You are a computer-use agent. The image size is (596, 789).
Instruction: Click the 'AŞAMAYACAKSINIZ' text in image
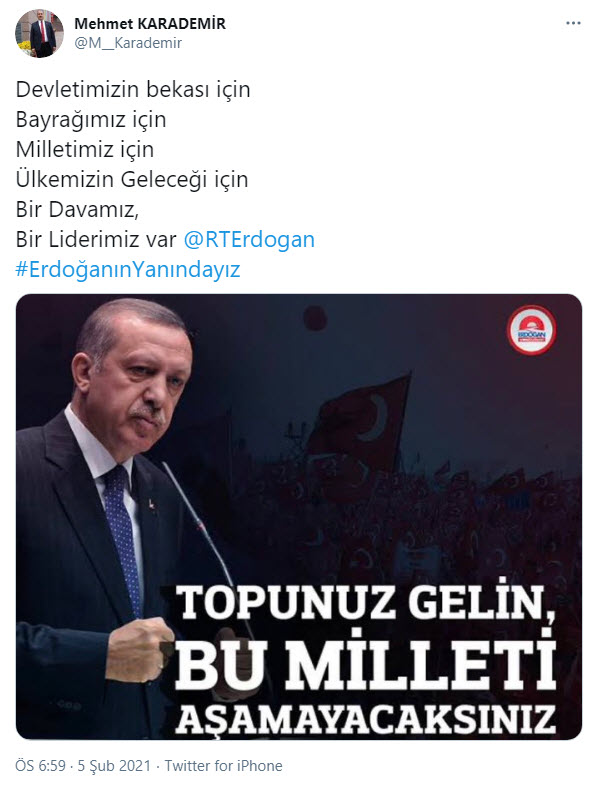[366, 718]
